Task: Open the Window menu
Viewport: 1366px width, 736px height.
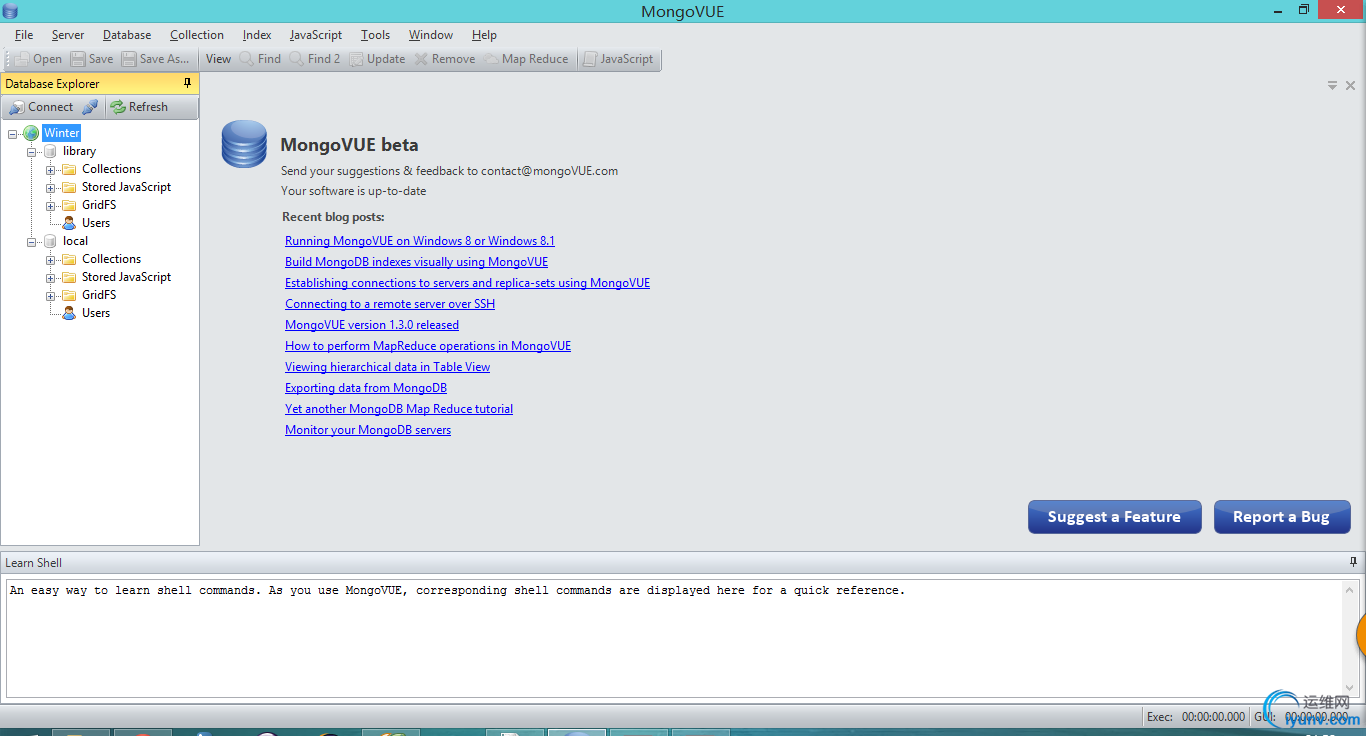Action: (x=431, y=35)
